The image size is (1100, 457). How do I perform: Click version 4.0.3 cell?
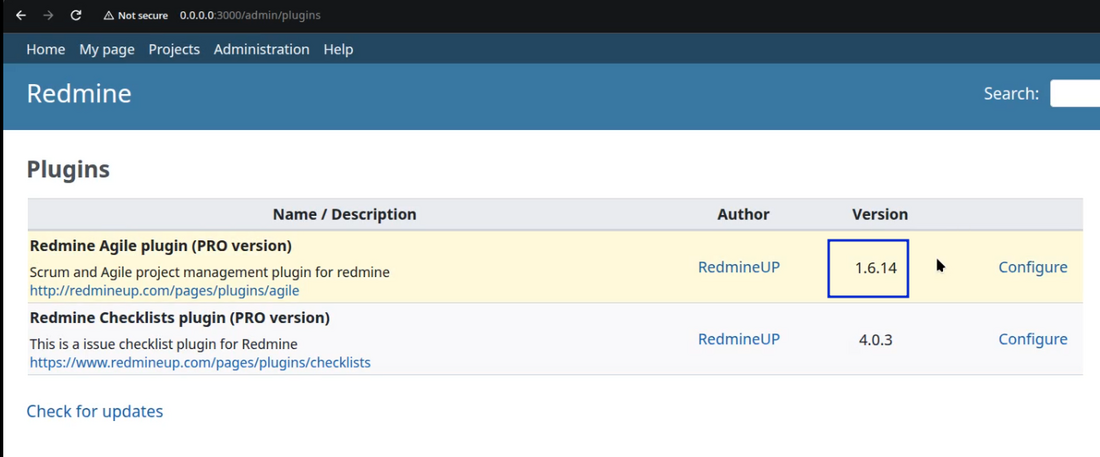pyautogui.click(x=876, y=340)
